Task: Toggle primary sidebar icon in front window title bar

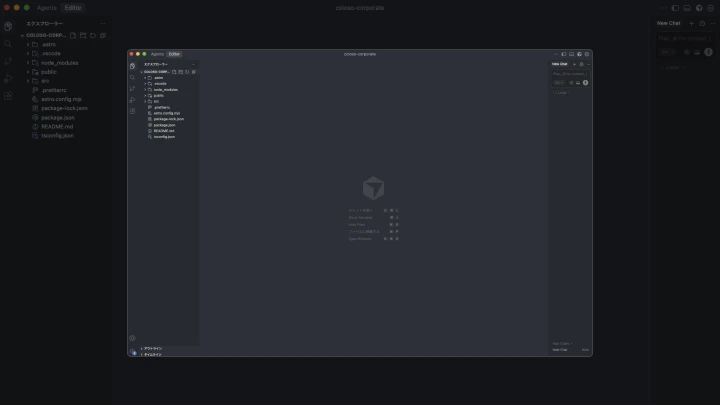Action: pyautogui.click(x=564, y=54)
